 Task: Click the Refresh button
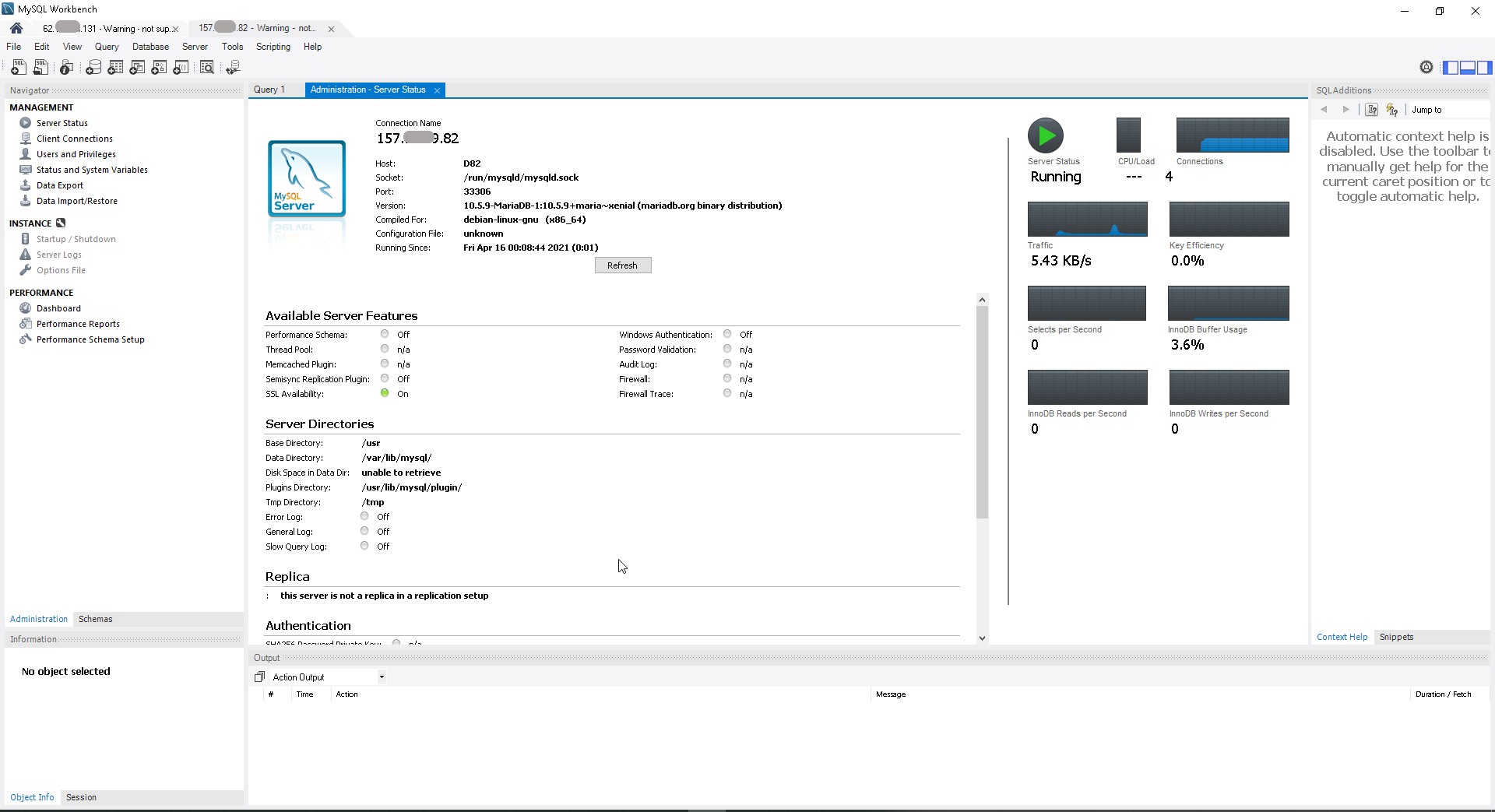pyautogui.click(x=623, y=265)
